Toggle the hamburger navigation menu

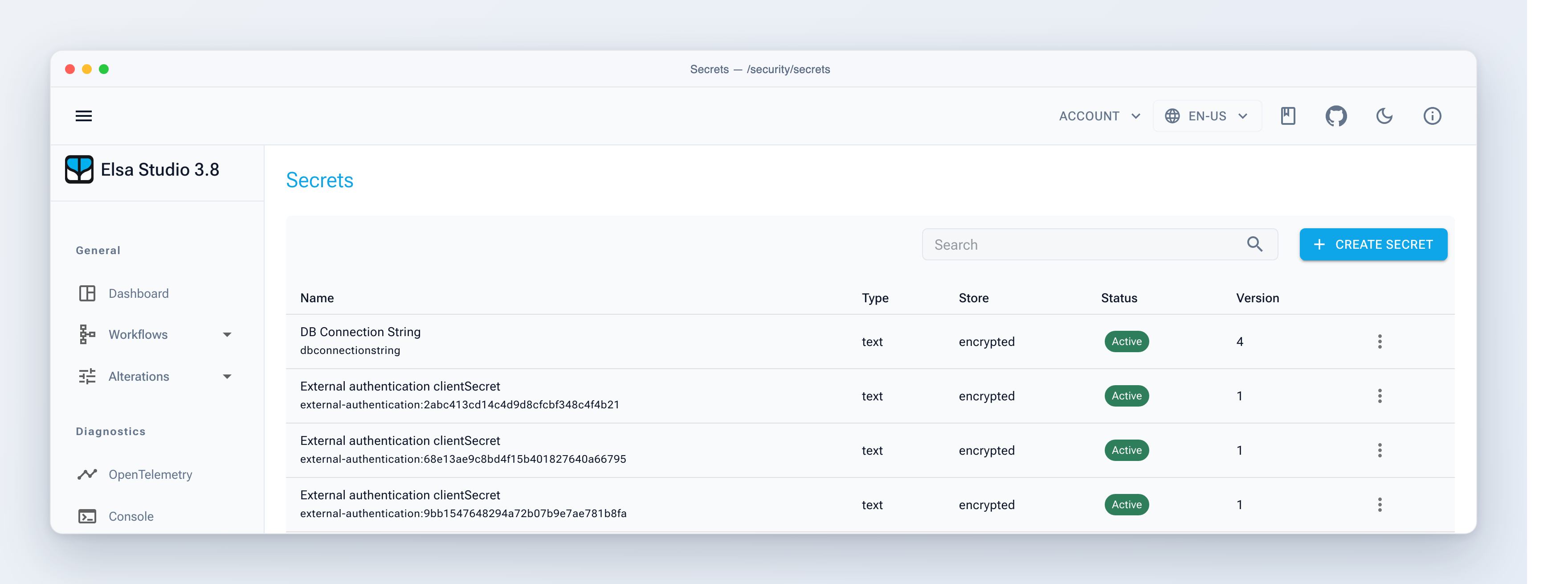point(84,116)
